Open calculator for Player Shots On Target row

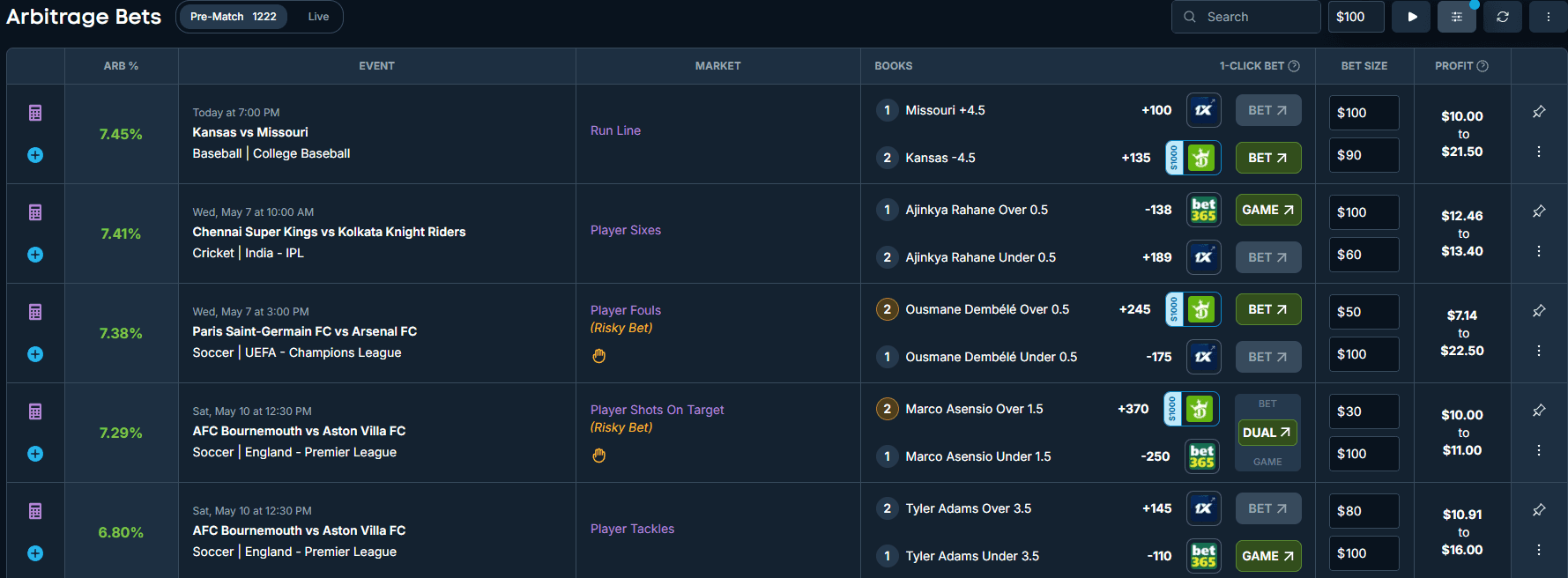pos(35,411)
